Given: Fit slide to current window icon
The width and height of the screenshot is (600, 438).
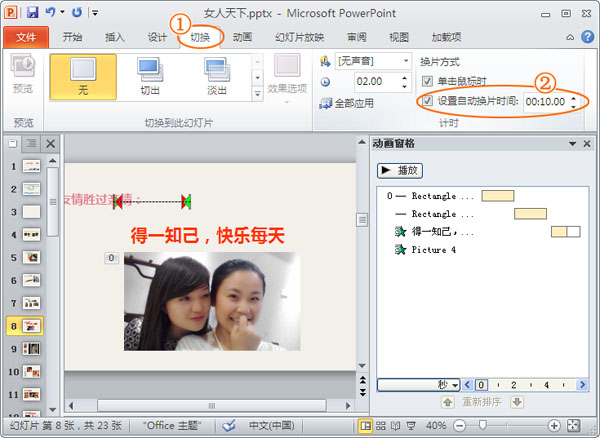Looking at the screenshot, I should pos(574,425).
